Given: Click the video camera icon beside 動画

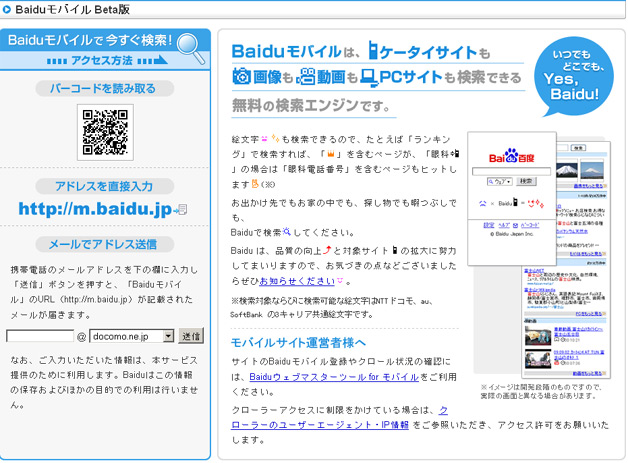Looking at the screenshot, I should tap(308, 76).
